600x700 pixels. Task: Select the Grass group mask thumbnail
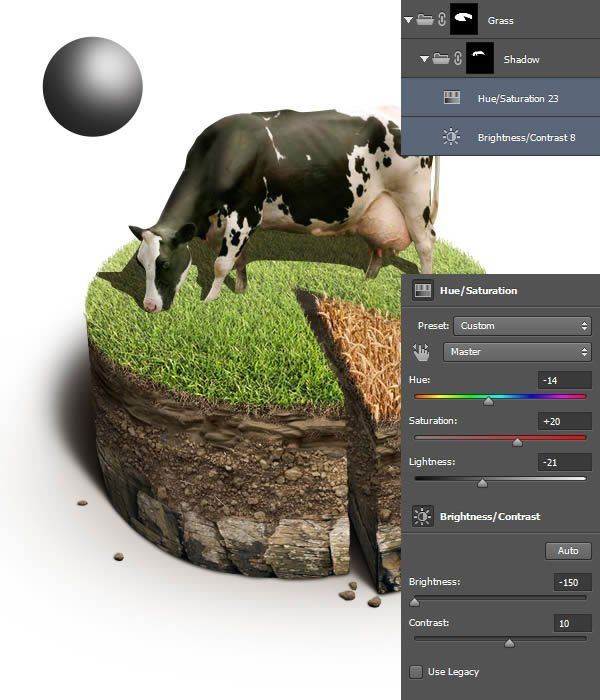coord(464,19)
